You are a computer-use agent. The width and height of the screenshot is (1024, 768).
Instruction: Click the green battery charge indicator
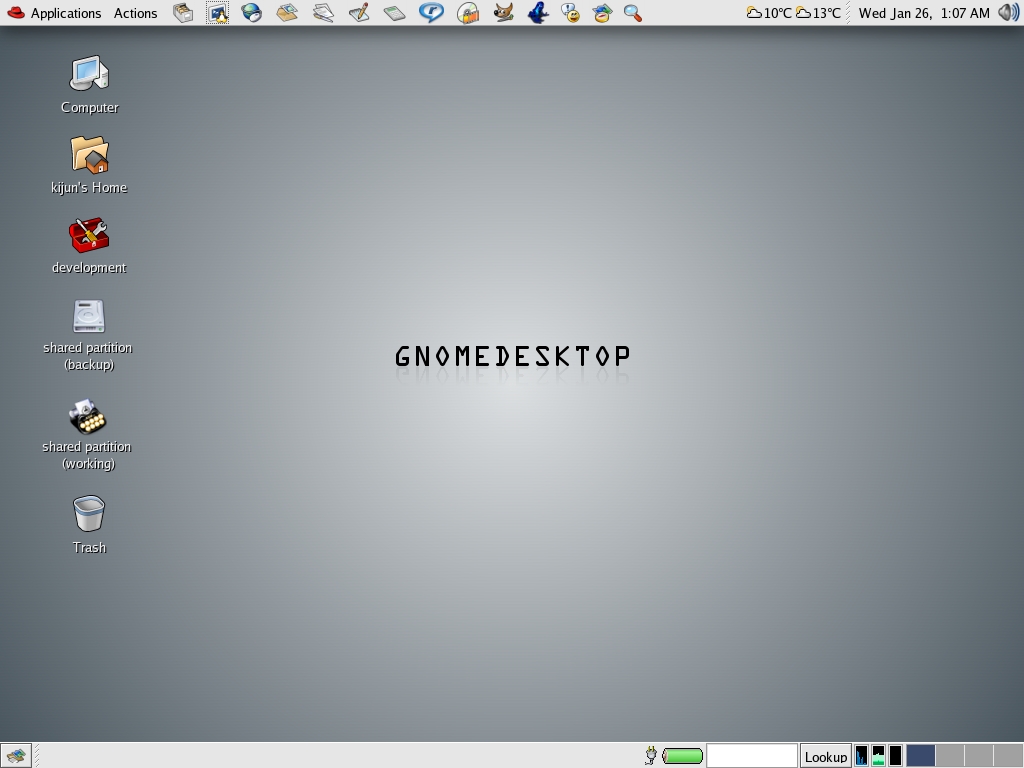682,756
